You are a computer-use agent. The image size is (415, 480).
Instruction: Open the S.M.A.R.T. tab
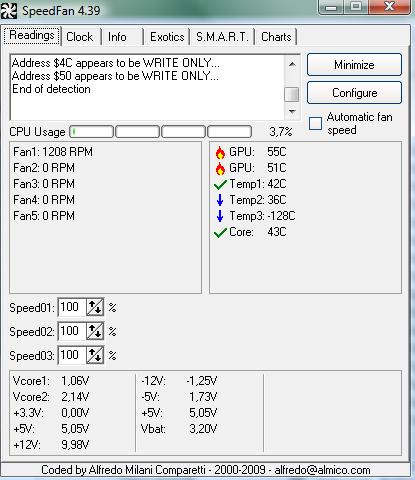tap(222, 37)
